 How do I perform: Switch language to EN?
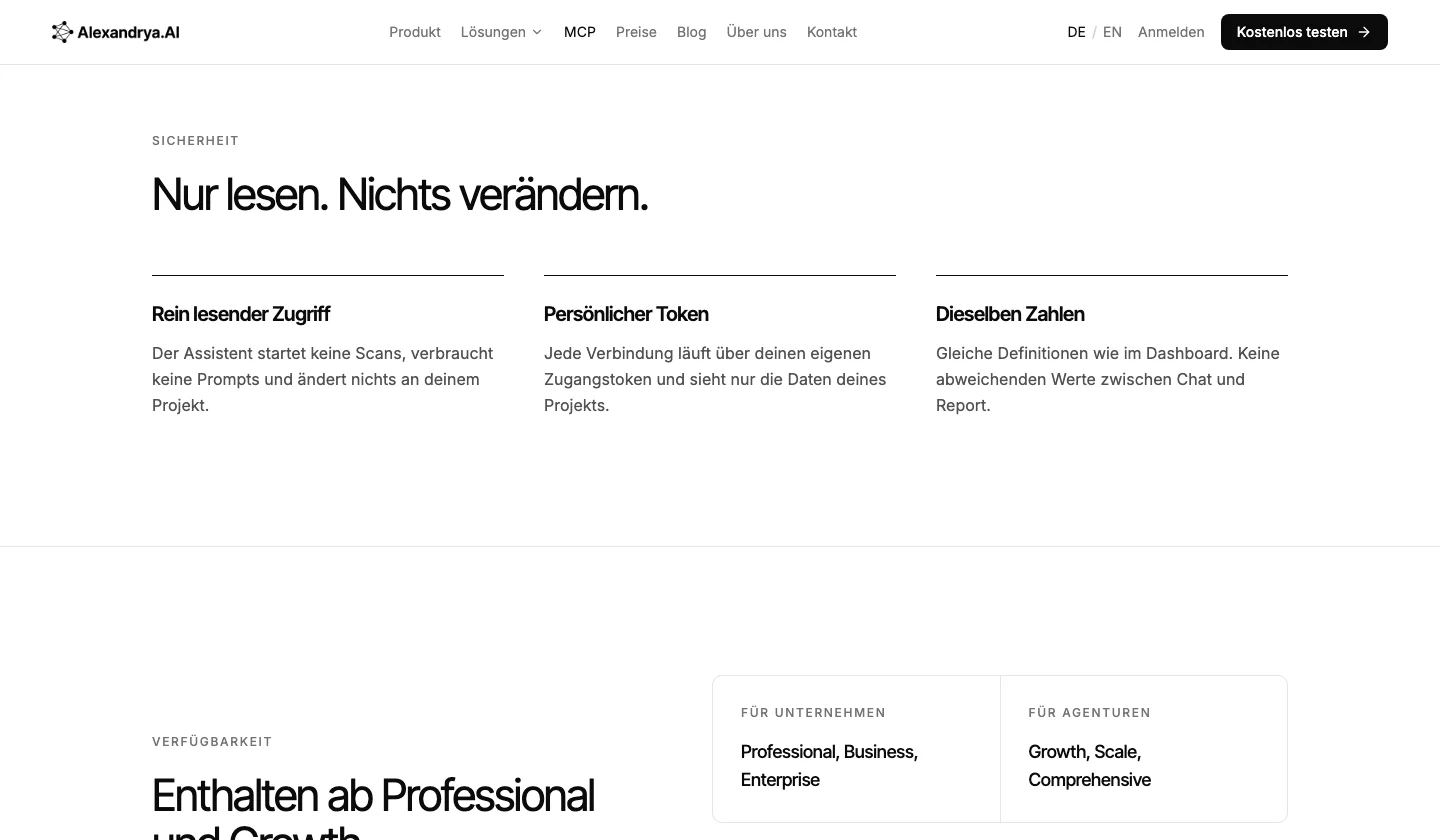tap(1112, 32)
